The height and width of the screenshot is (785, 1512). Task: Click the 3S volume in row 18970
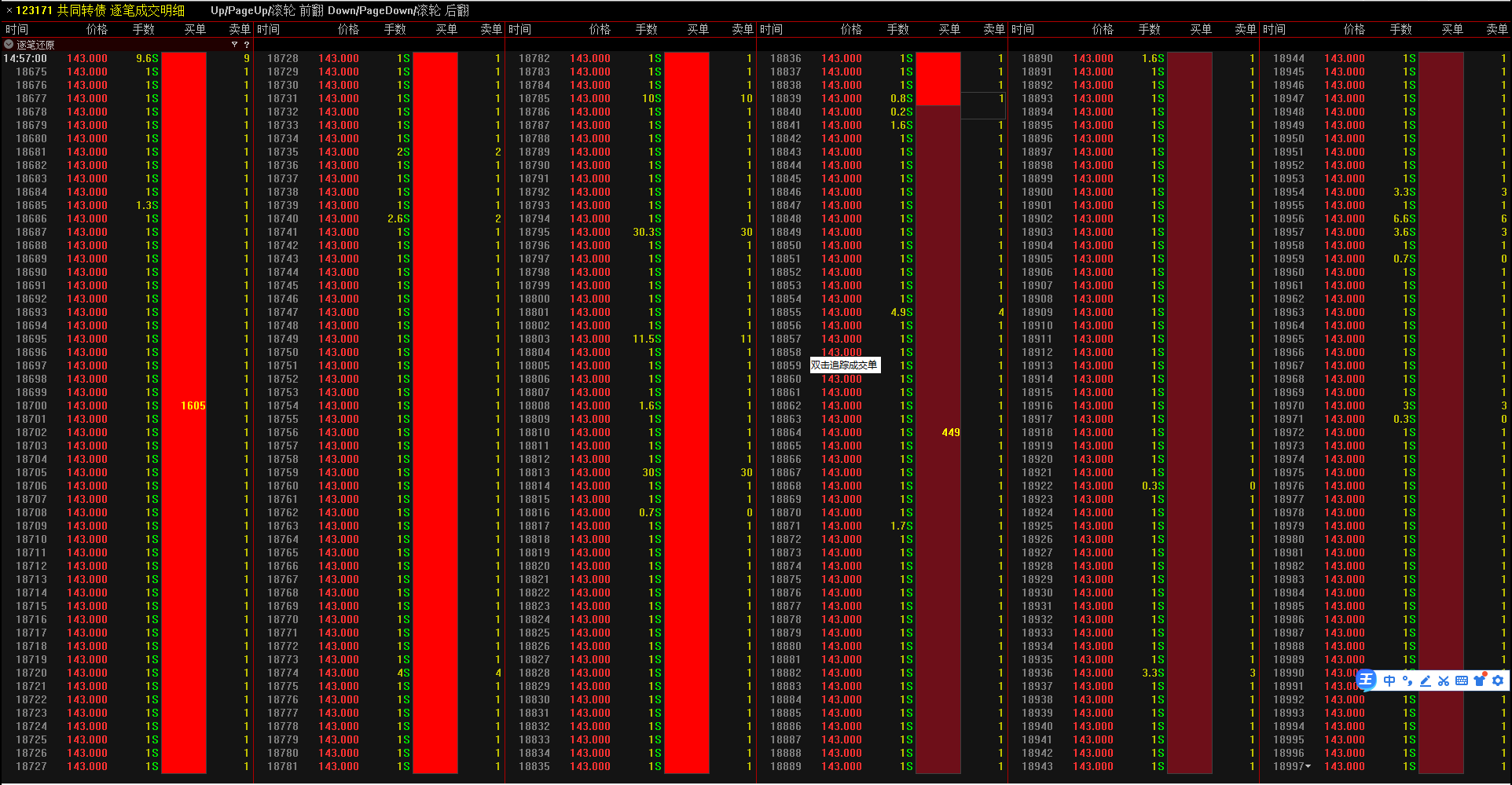[x=1410, y=405]
